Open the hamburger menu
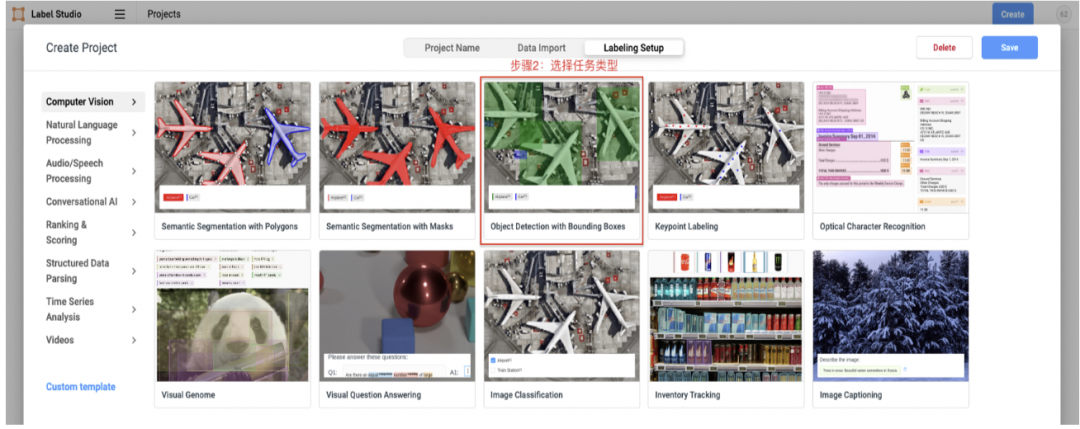1080x429 pixels. (120, 14)
